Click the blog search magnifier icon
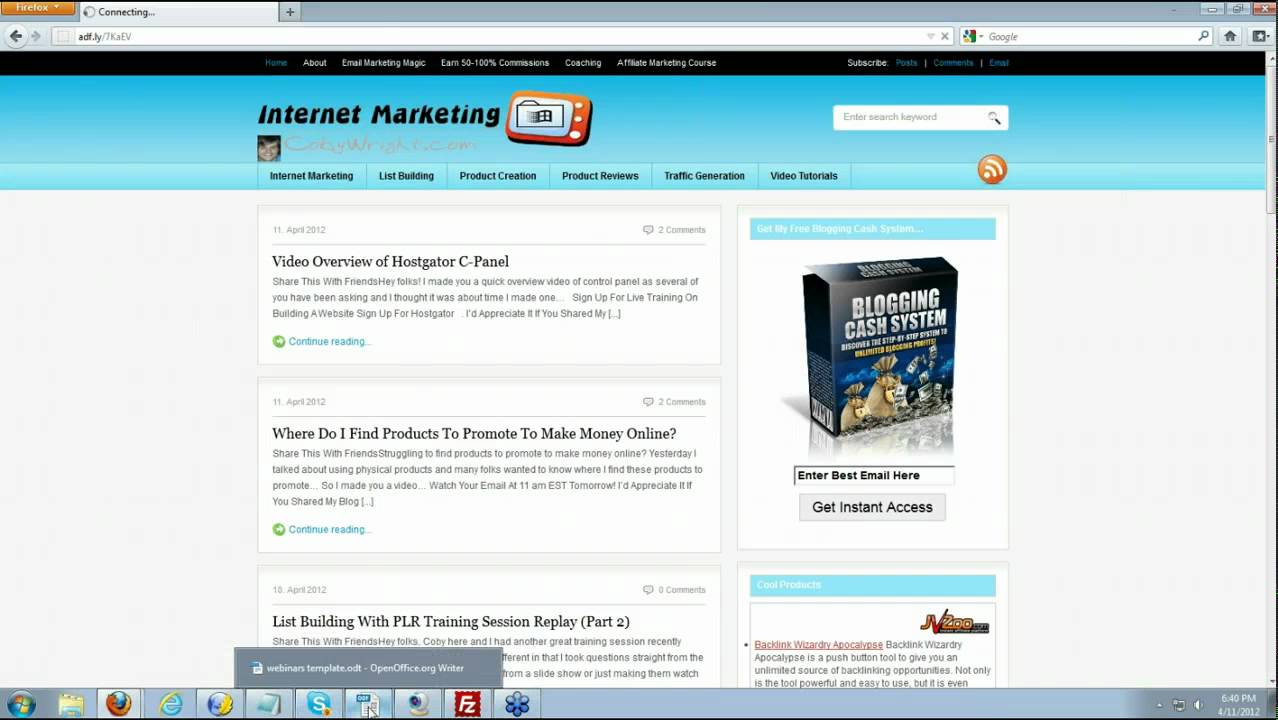1278x720 pixels. [994, 117]
